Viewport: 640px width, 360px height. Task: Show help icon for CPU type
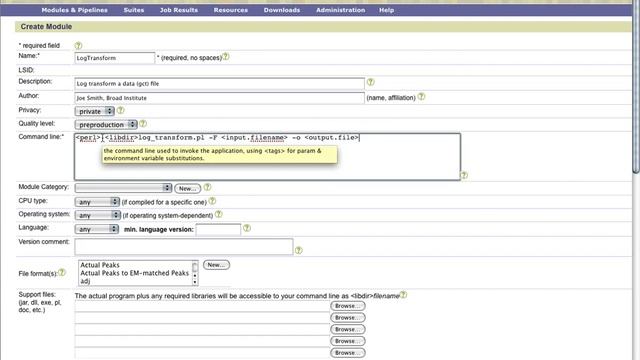[212, 201]
